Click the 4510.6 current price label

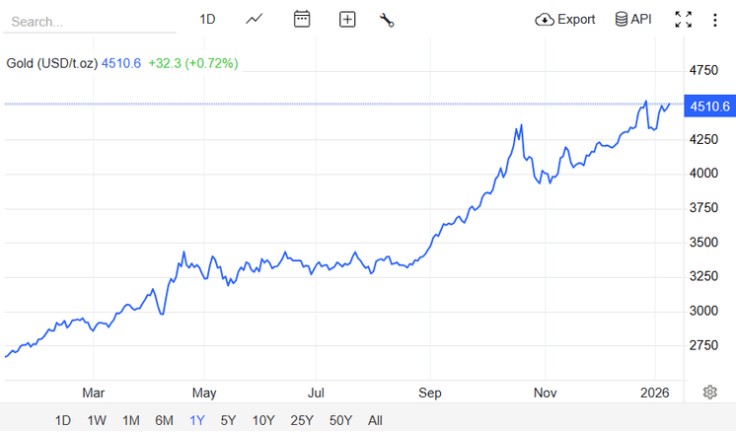[710, 106]
